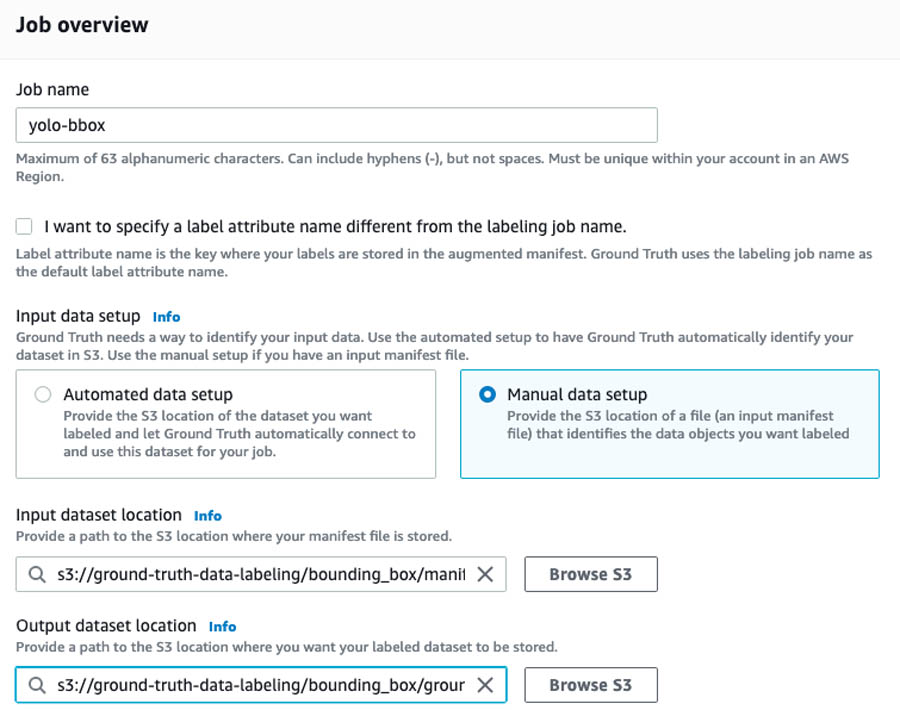Check the label attribute name checkbox
The height and width of the screenshot is (710, 900).
(24, 226)
